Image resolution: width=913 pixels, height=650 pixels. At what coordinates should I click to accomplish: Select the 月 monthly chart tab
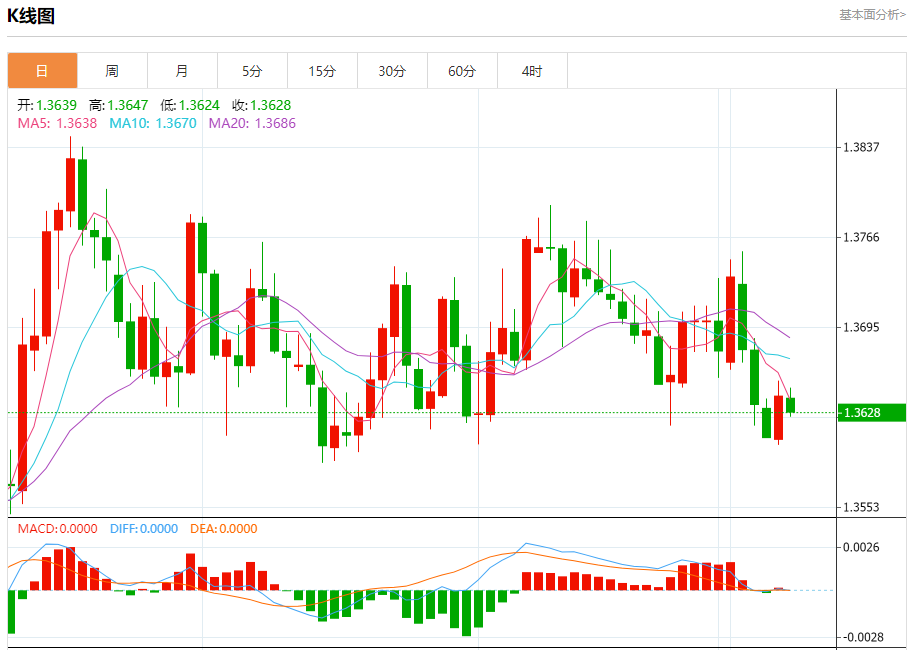[x=182, y=71]
